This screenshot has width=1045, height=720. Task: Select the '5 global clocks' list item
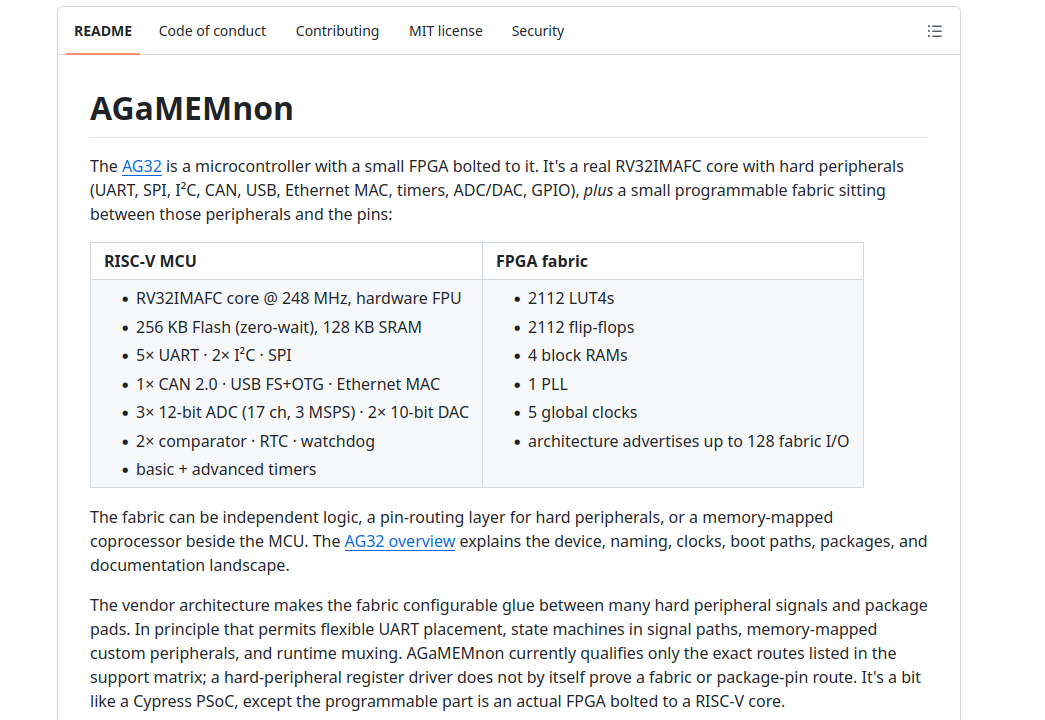pos(582,413)
